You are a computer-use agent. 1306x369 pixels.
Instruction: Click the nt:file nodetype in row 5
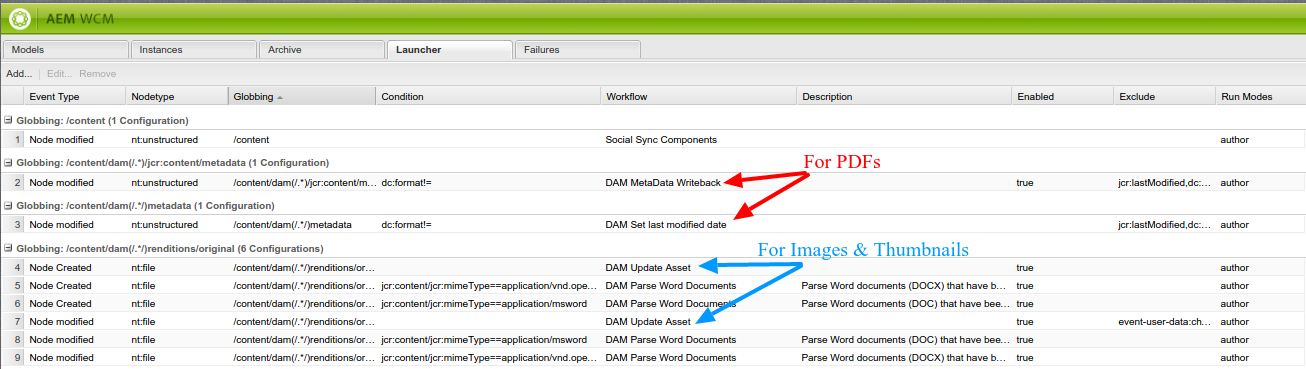click(x=177, y=286)
